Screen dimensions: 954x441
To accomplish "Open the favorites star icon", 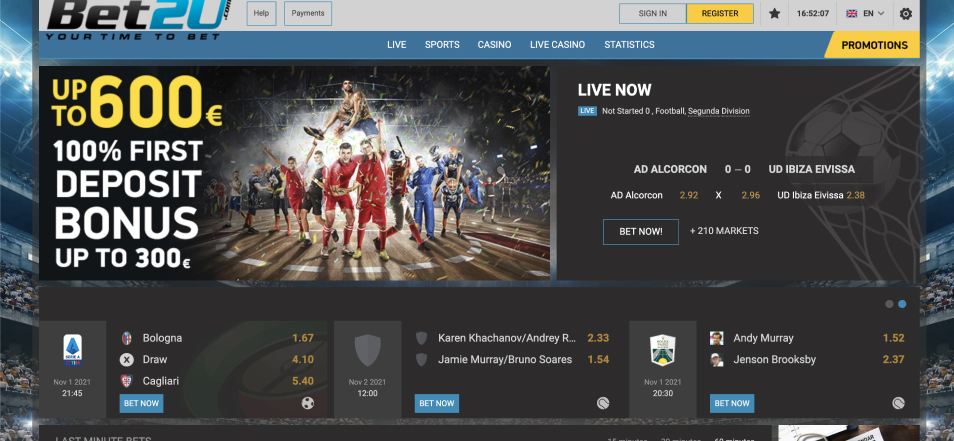I will pos(774,13).
